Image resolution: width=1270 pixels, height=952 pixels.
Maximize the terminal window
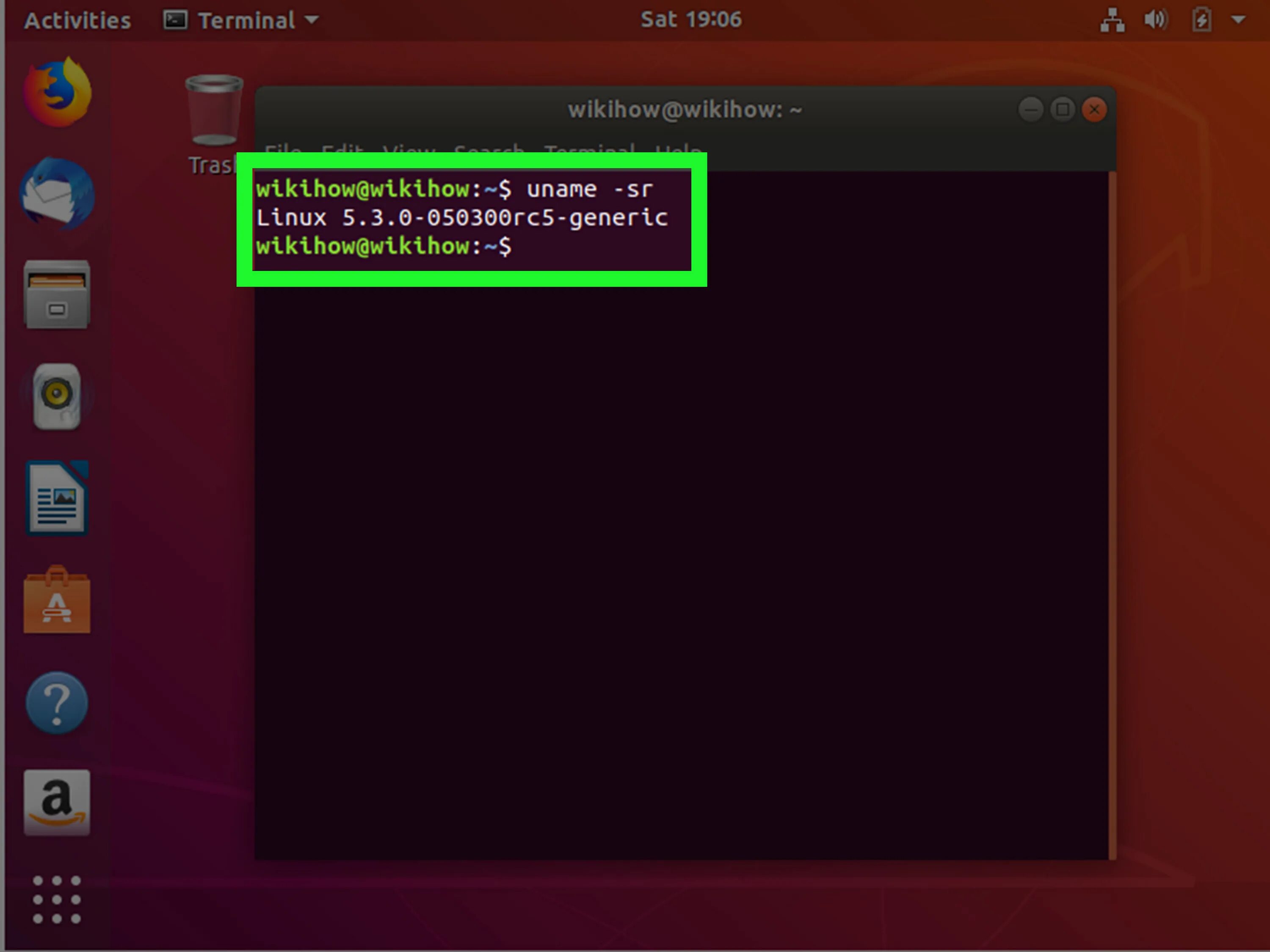(x=1062, y=109)
